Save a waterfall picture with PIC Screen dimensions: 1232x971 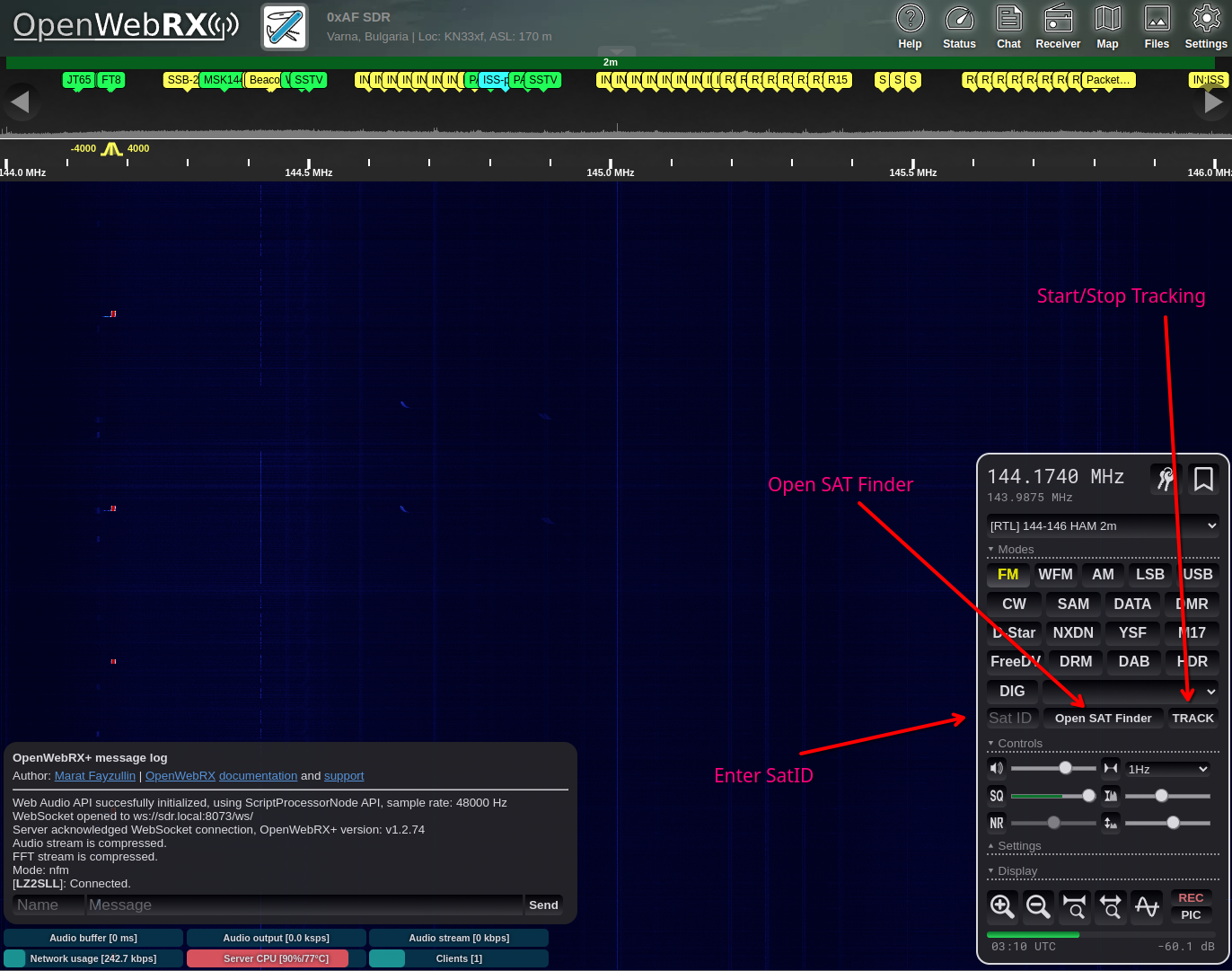click(x=1191, y=914)
